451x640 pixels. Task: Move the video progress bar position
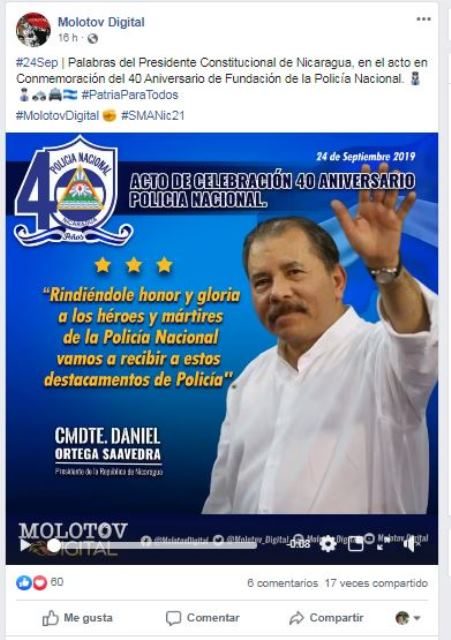coord(152,545)
